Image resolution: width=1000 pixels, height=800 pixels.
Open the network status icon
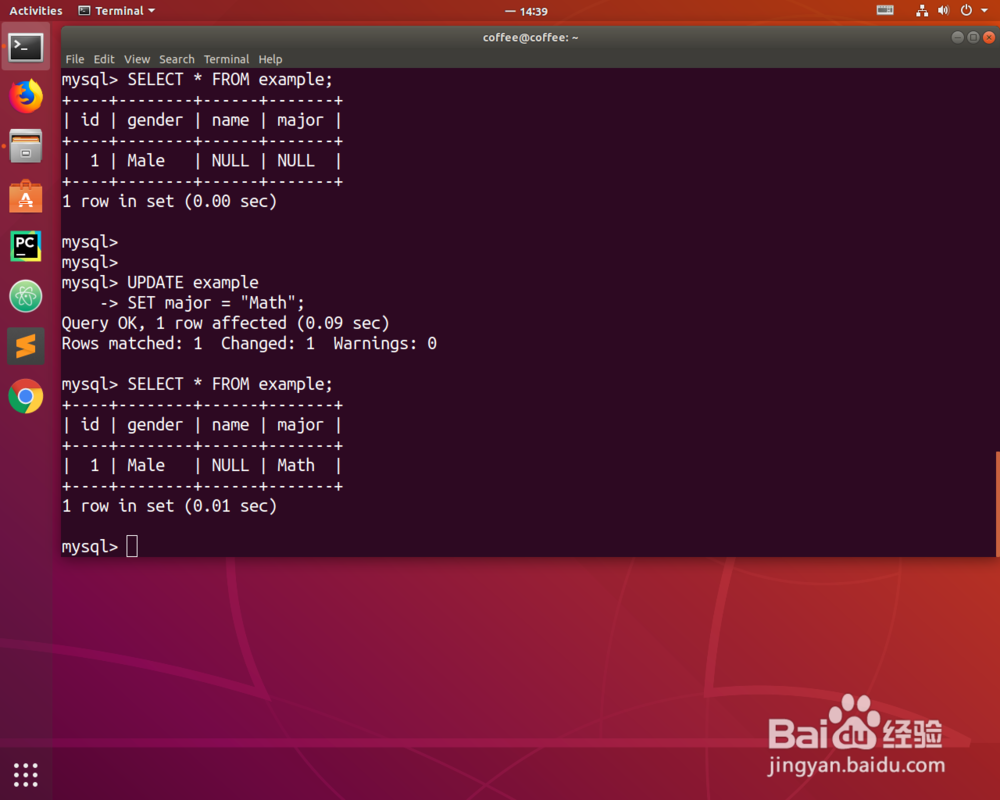[x=922, y=10]
